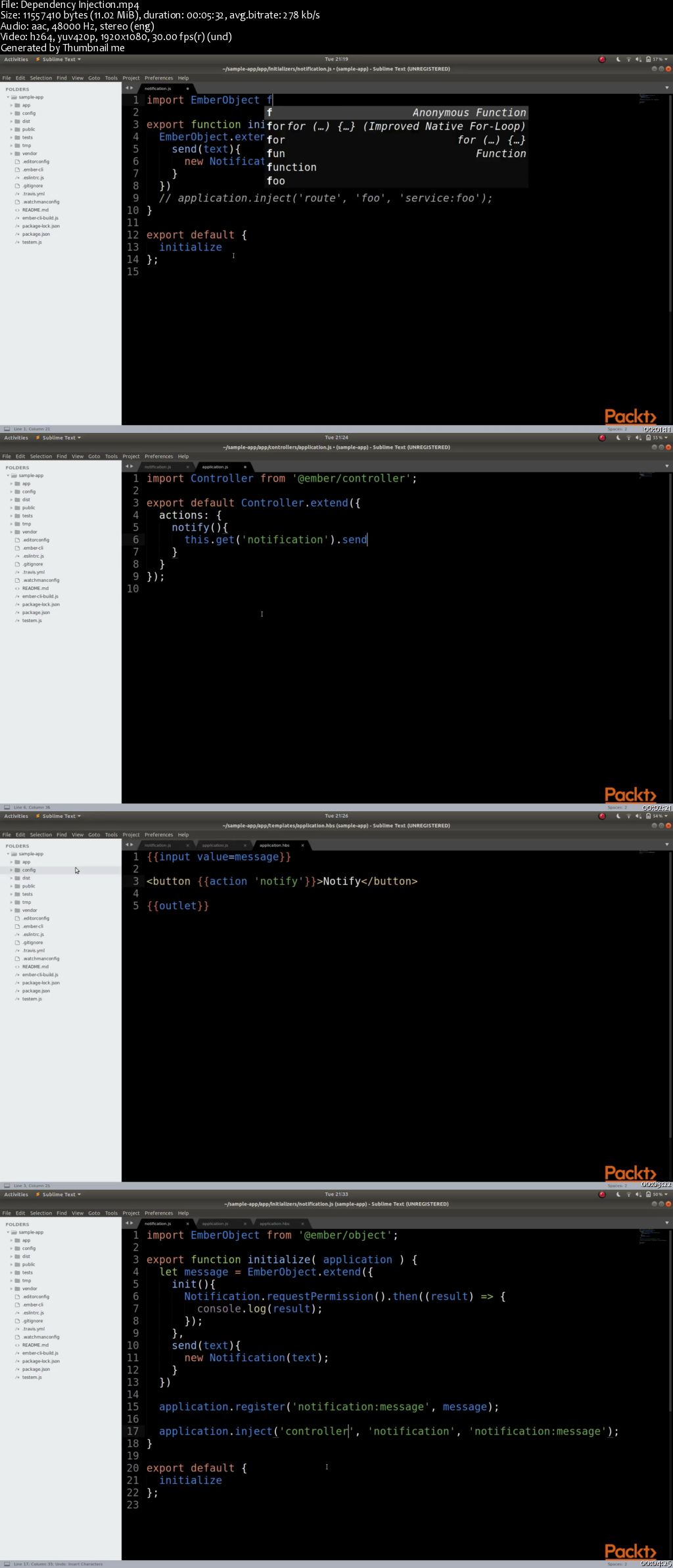Close the notification.js tab in the 21:33 frame
Viewport: 673px width, 1568px height.
coord(187,1224)
